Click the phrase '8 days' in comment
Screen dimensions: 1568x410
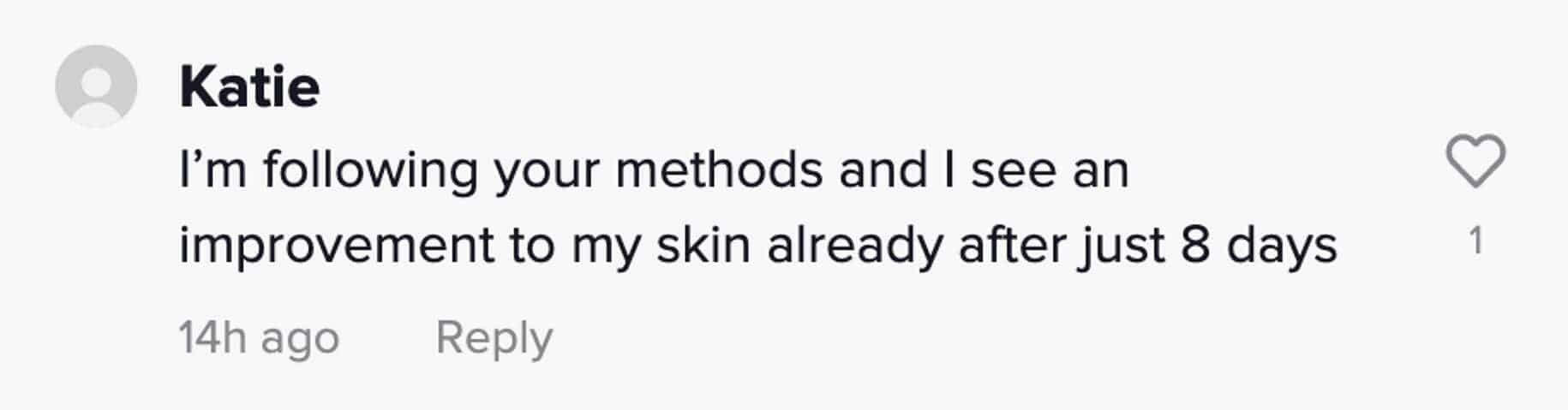point(1258,245)
